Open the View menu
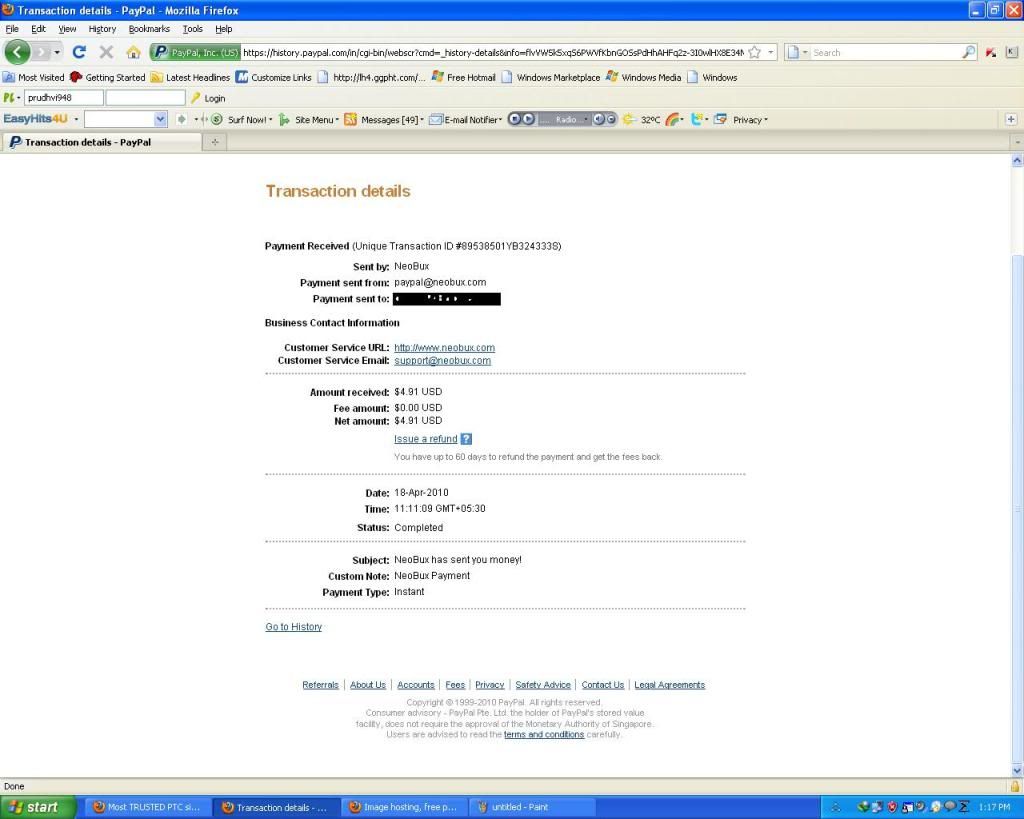Screen dimensions: 1024x819 point(67,29)
